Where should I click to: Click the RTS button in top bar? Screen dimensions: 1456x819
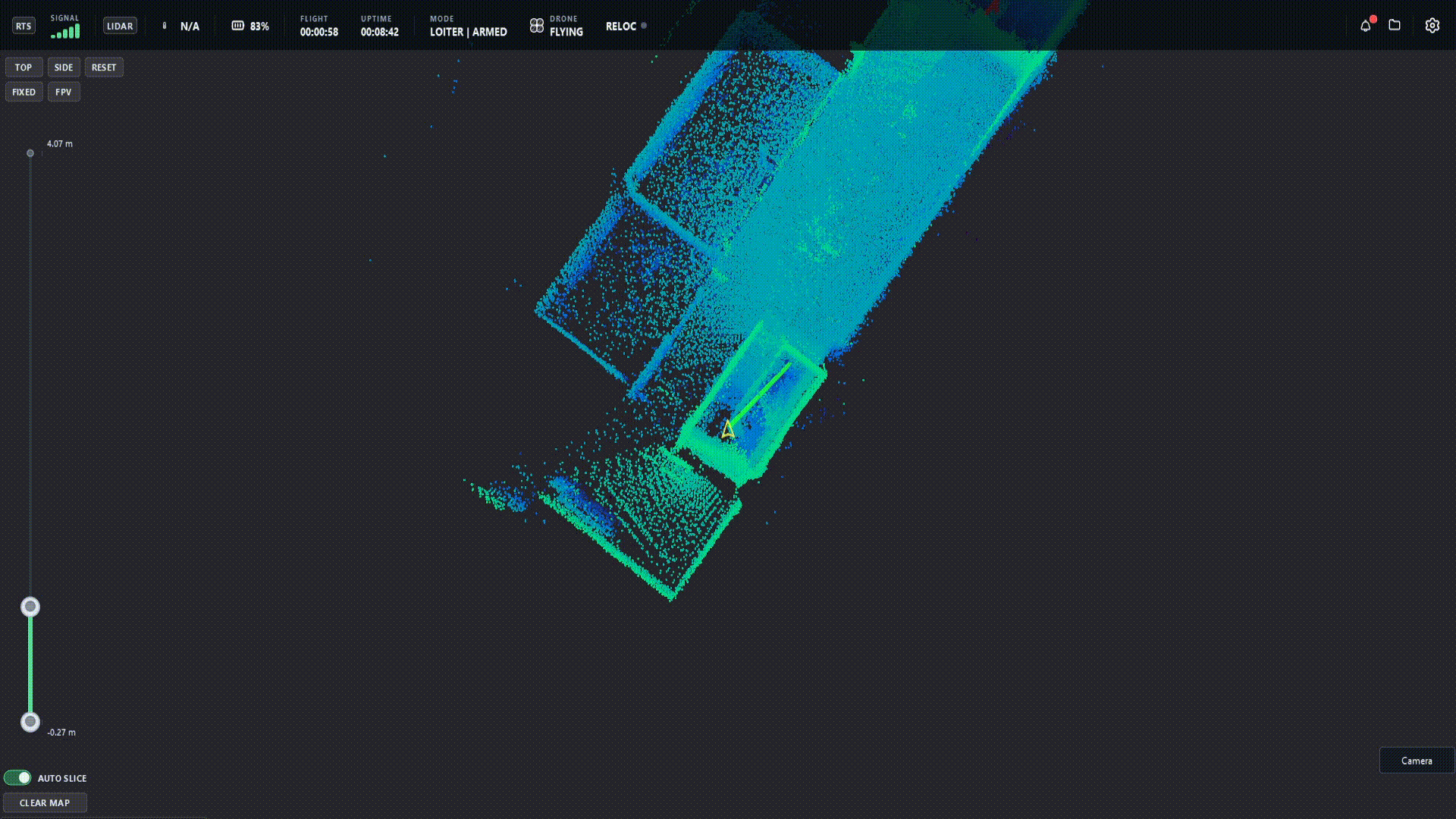point(23,25)
